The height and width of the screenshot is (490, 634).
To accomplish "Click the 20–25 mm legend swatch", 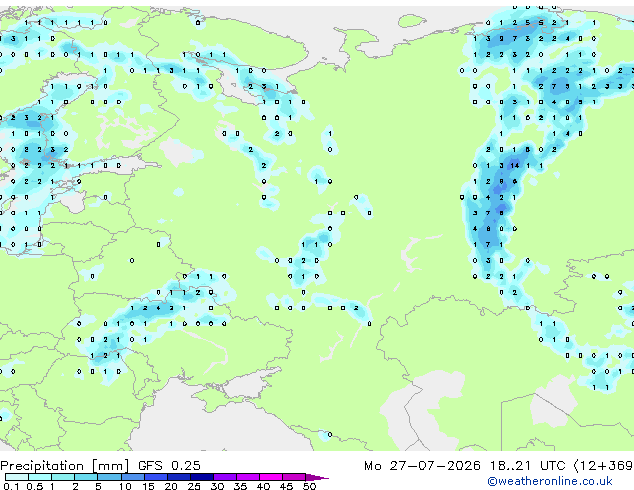I will [x=178, y=477].
